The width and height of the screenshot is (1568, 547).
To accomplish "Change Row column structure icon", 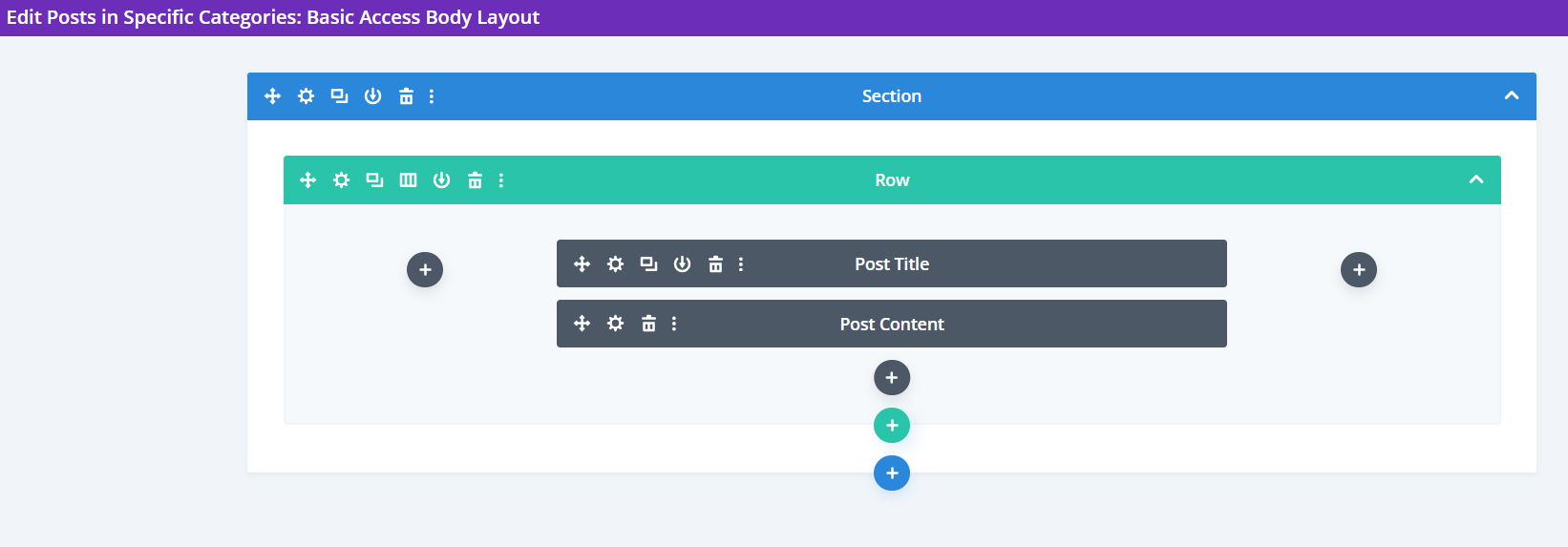I will click(x=408, y=180).
